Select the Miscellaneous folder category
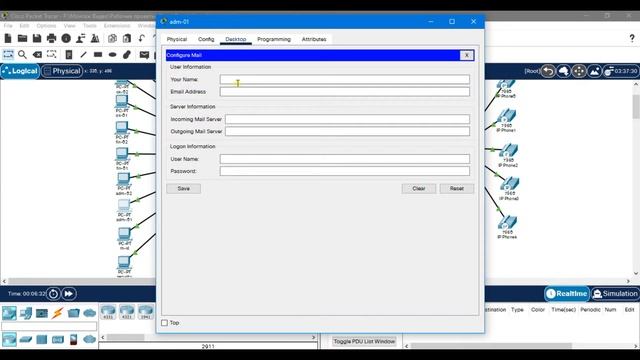 (x=73, y=313)
